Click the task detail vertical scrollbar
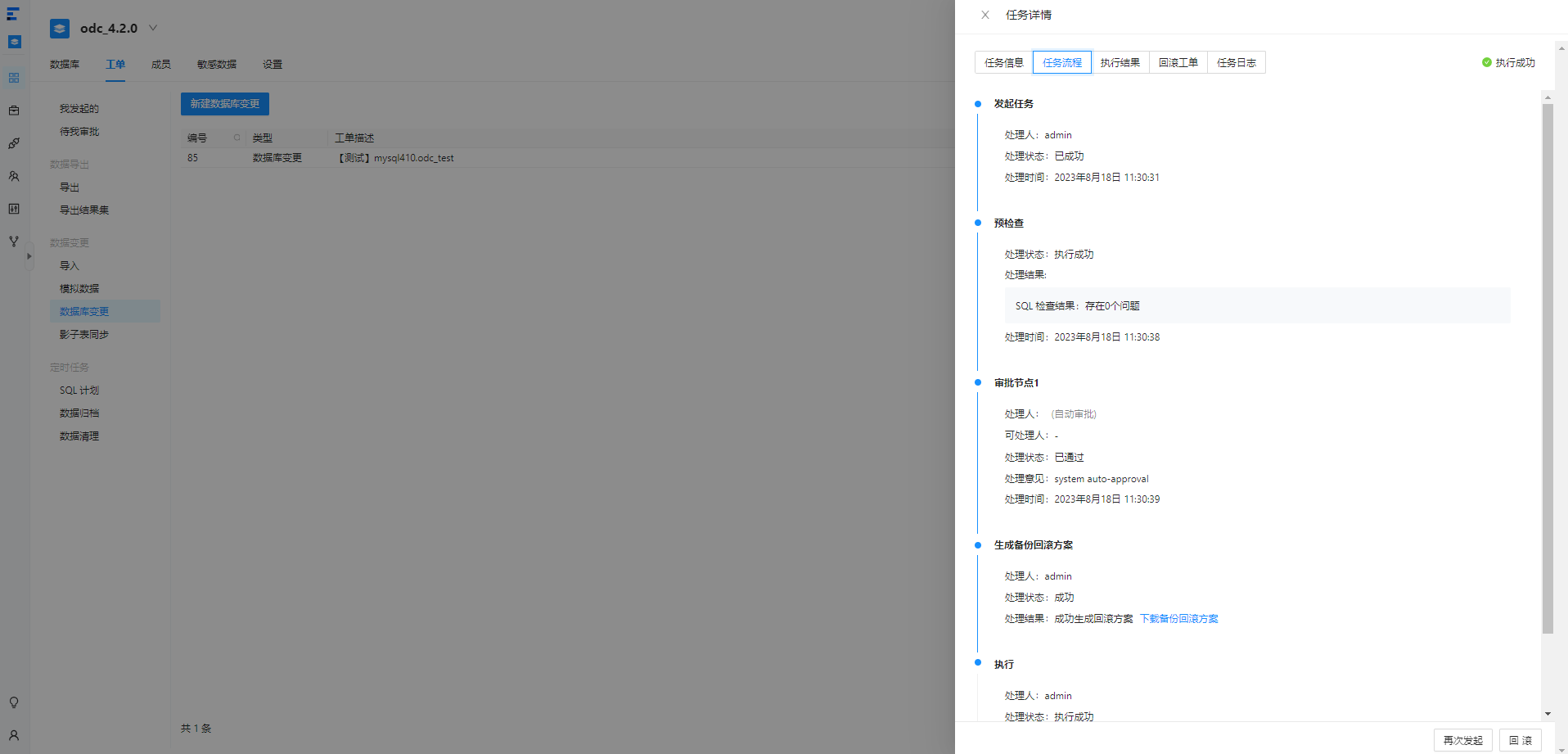The image size is (1568, 754). pyautogui.click(x=1548, y=368)
